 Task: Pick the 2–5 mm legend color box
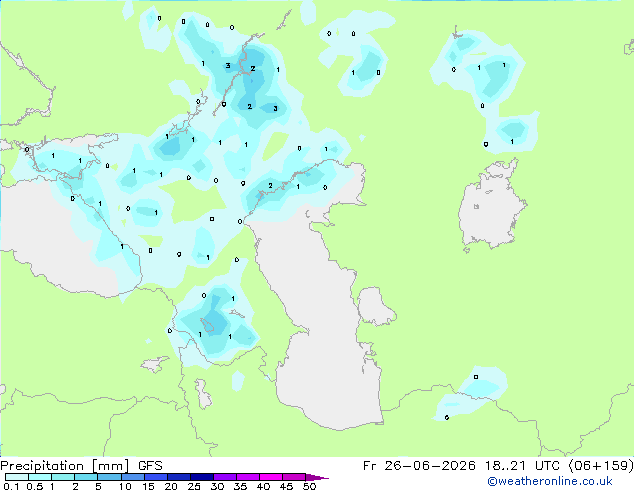pos(86,477)
